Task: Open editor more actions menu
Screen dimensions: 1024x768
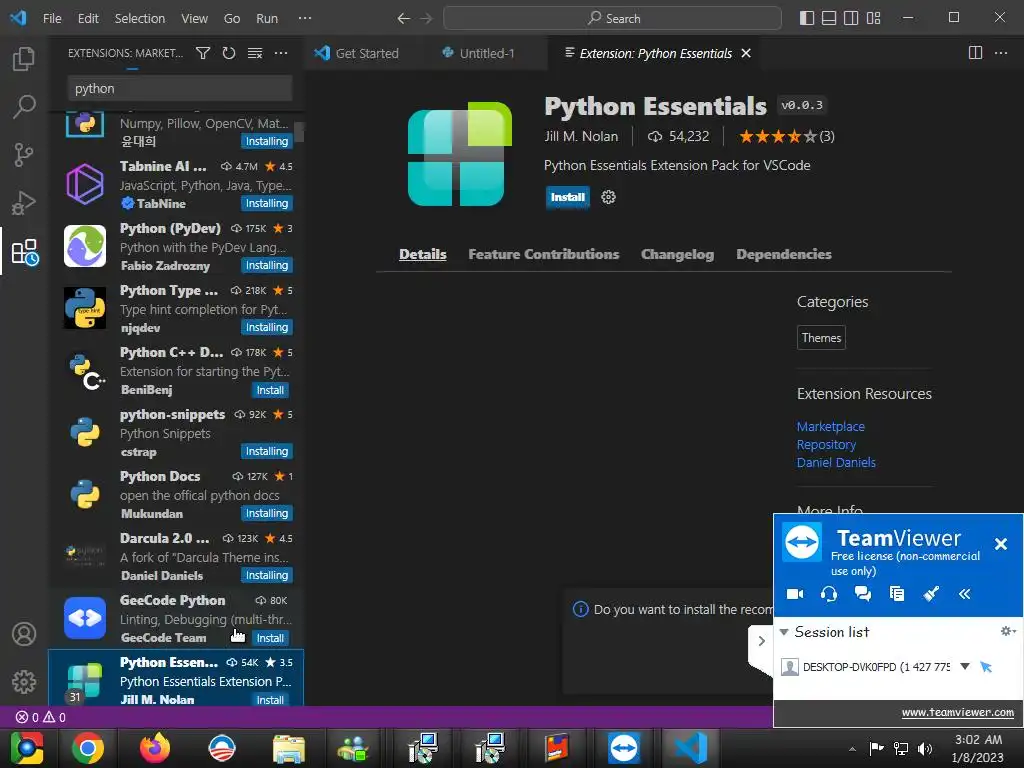Action: 1000,53
